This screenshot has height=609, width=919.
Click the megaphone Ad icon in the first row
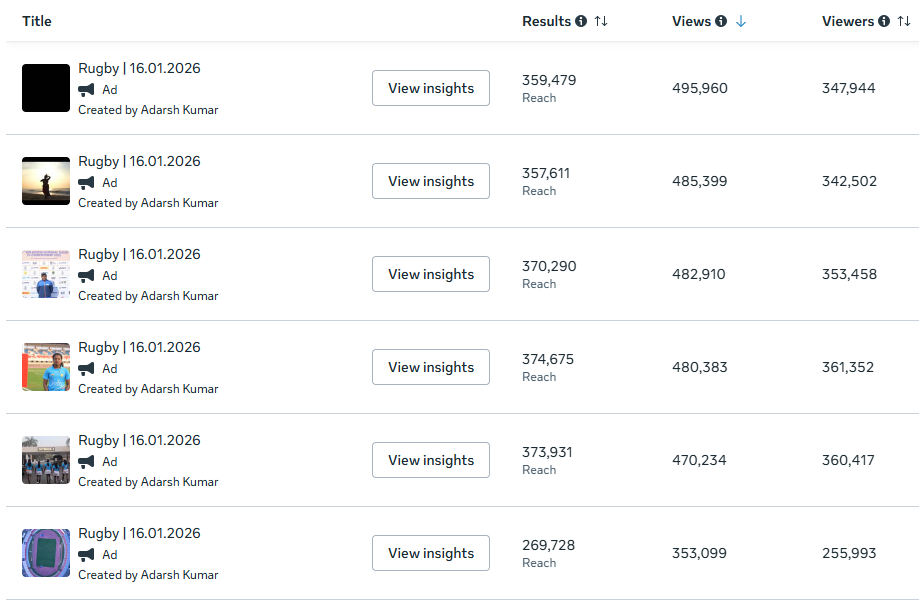pos(87,89)
